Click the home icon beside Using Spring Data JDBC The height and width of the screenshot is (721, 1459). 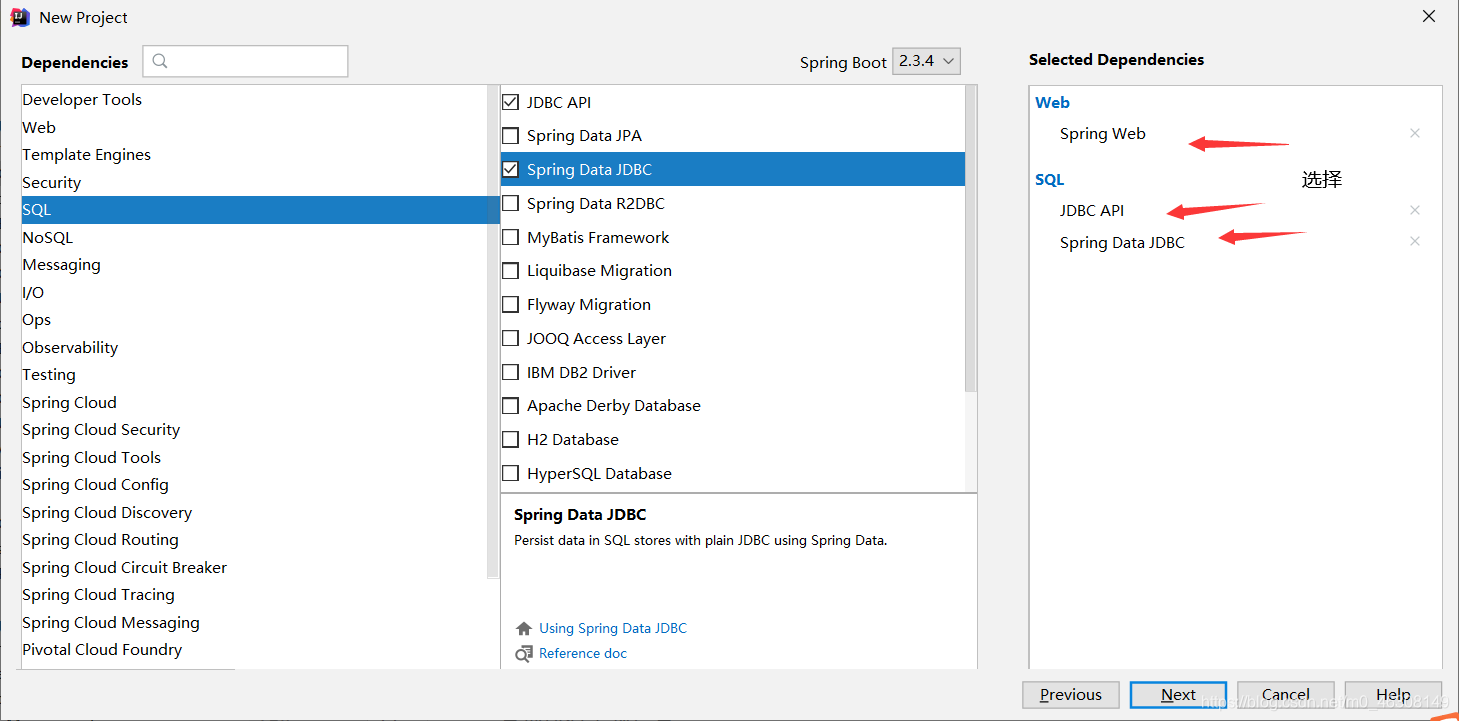524,628
